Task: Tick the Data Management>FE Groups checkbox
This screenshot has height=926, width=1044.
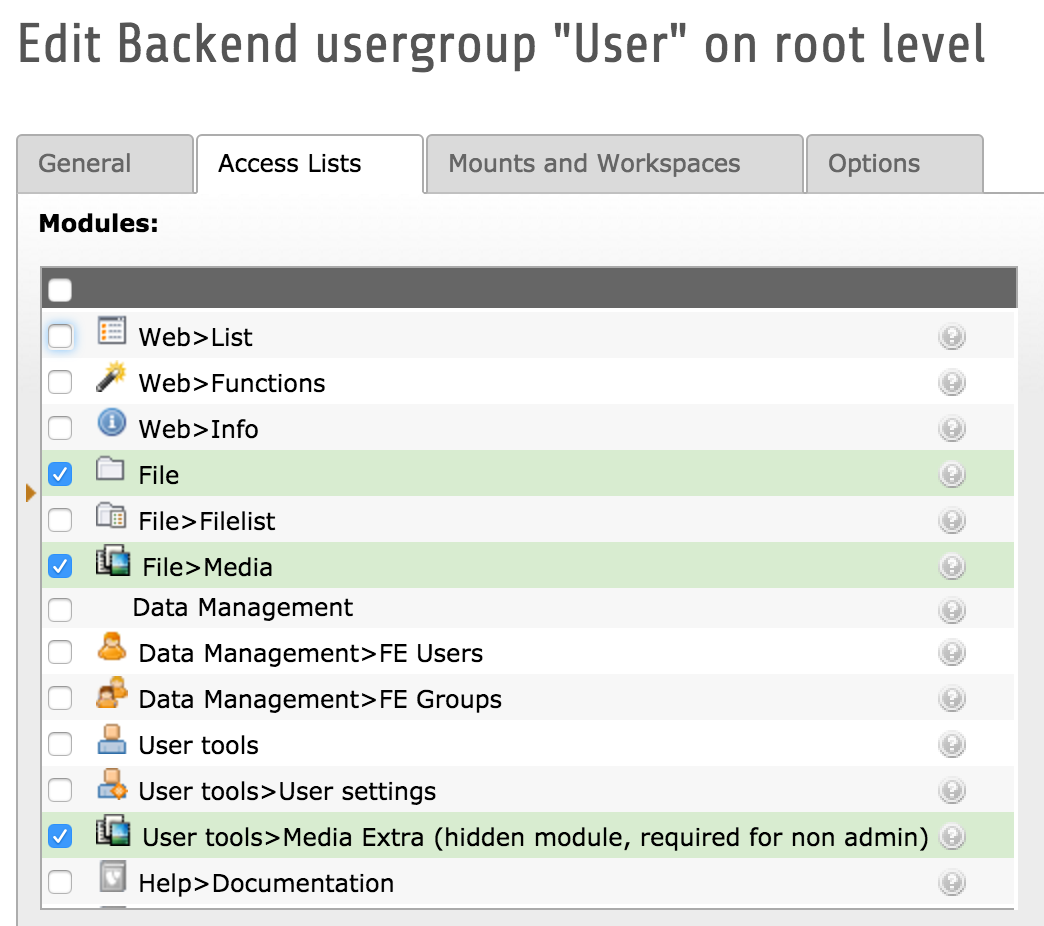Action: click(x=61, y=698)
